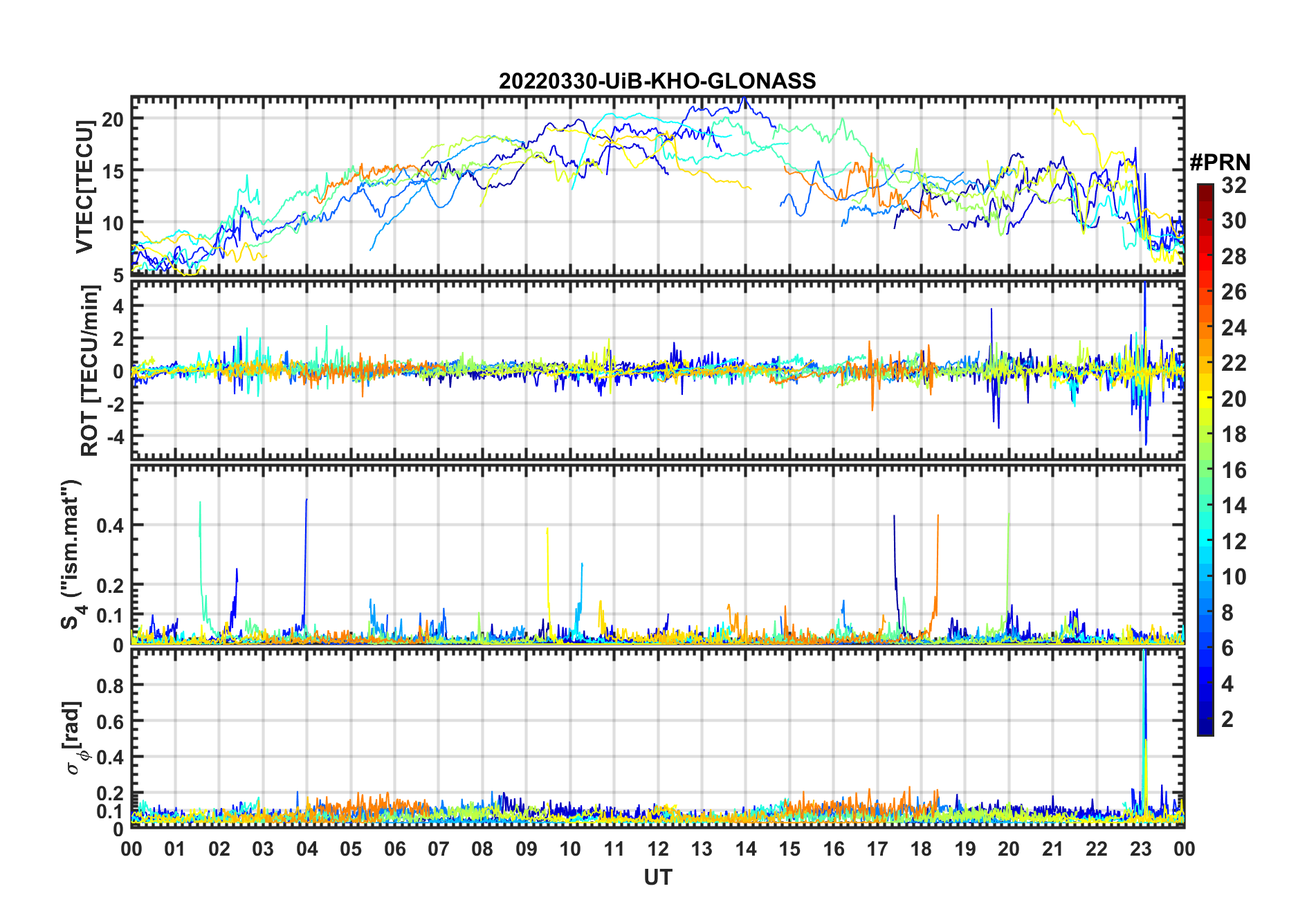Click the 12 tick on the UT axis
Image resolution: width=1316 pixels, height=920 pixels.
click(658, 849)
